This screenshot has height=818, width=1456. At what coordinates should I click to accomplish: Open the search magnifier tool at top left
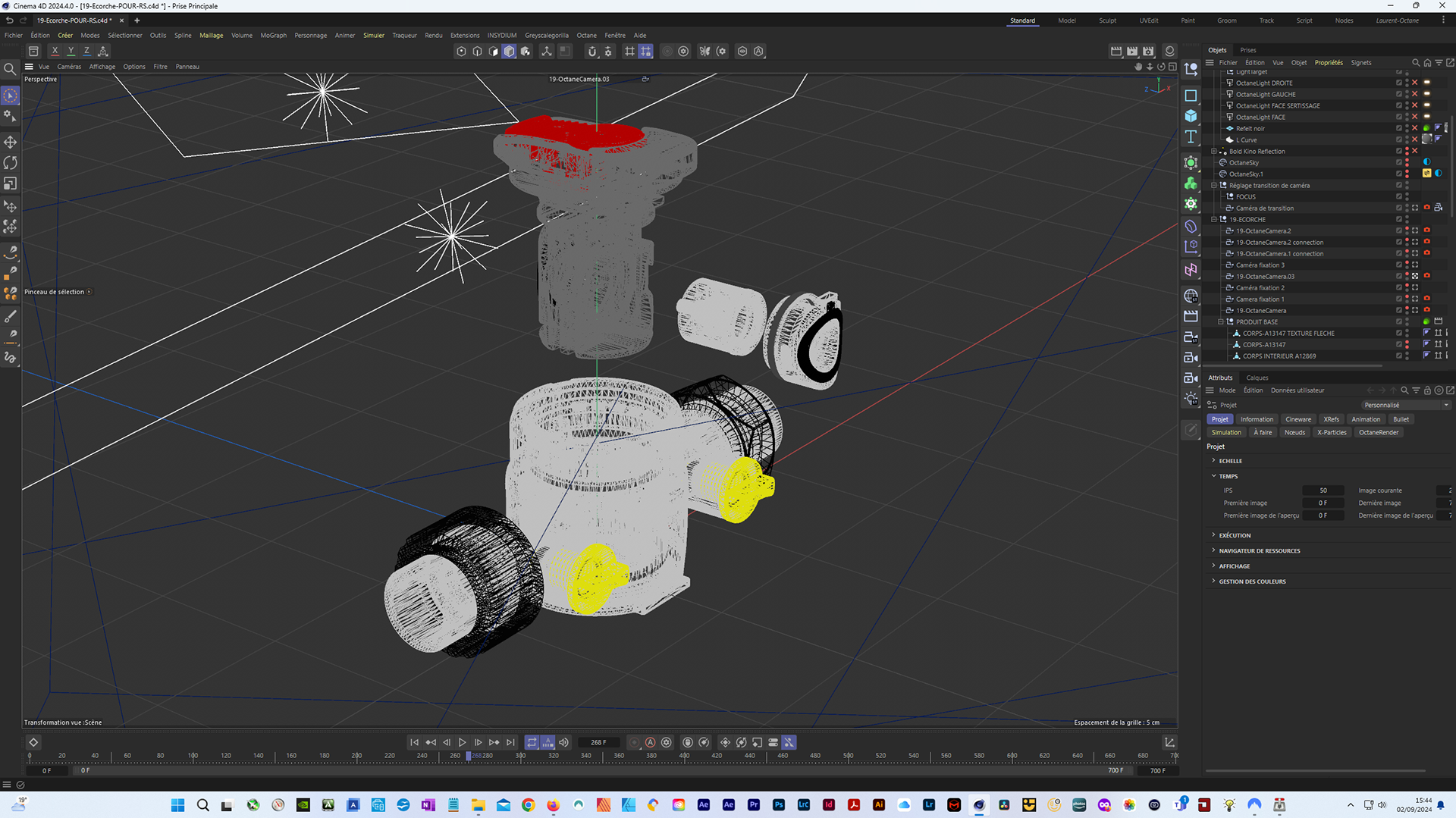pyautogui.click(x=11, y=69)
